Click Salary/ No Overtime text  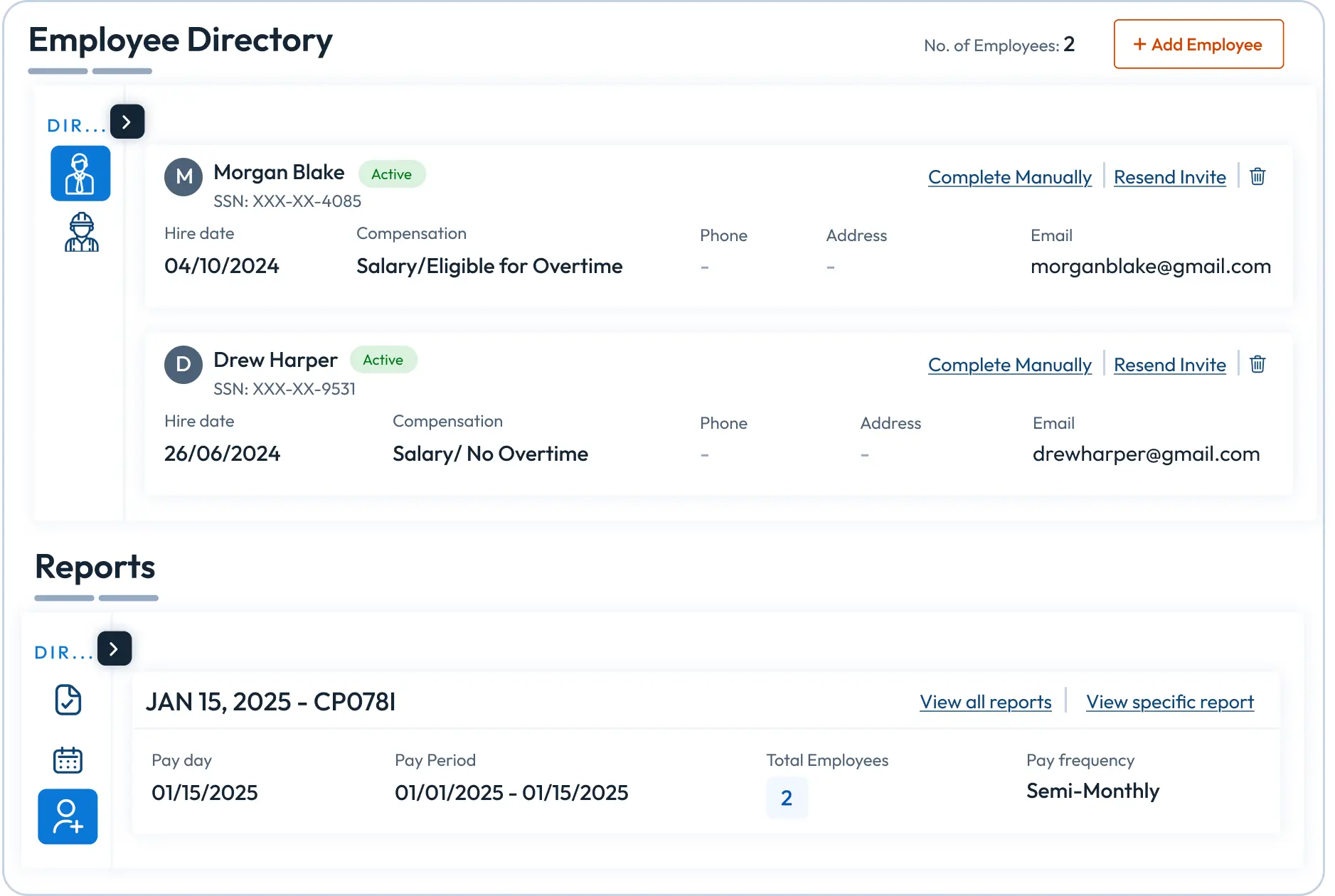[x=490, y=454]
